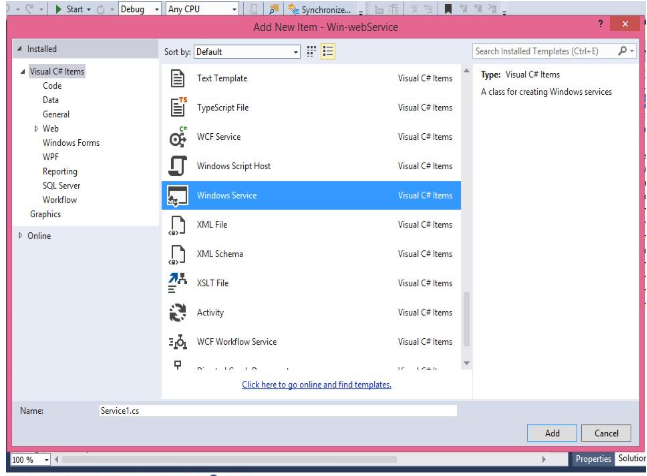The width and height of the screenshot is (647, 476).
Task: Click the bookmark toolbar icon
Action: [448, 9]
